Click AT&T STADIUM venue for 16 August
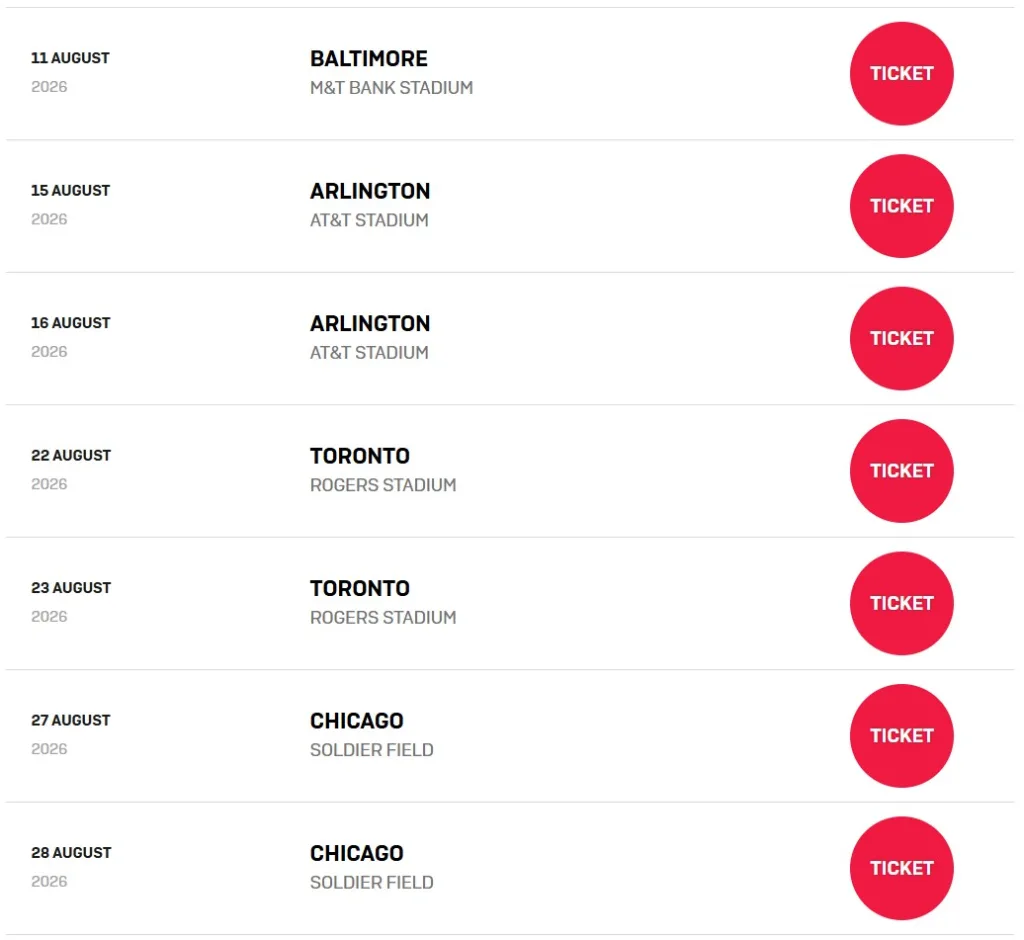1024x940 pixels. [x=369, y=352]
